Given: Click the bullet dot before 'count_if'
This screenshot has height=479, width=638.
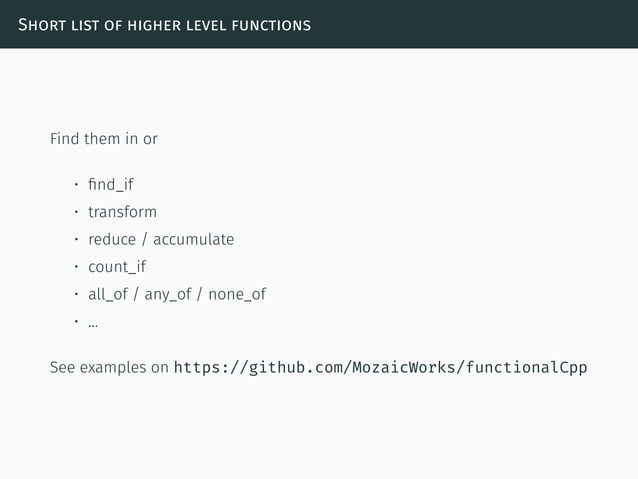Looking at the screenshot, I should tap(76, 267).
